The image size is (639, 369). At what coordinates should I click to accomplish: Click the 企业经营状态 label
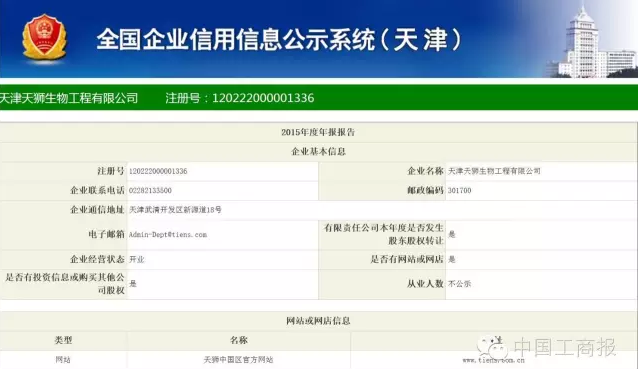click(97, 259)
